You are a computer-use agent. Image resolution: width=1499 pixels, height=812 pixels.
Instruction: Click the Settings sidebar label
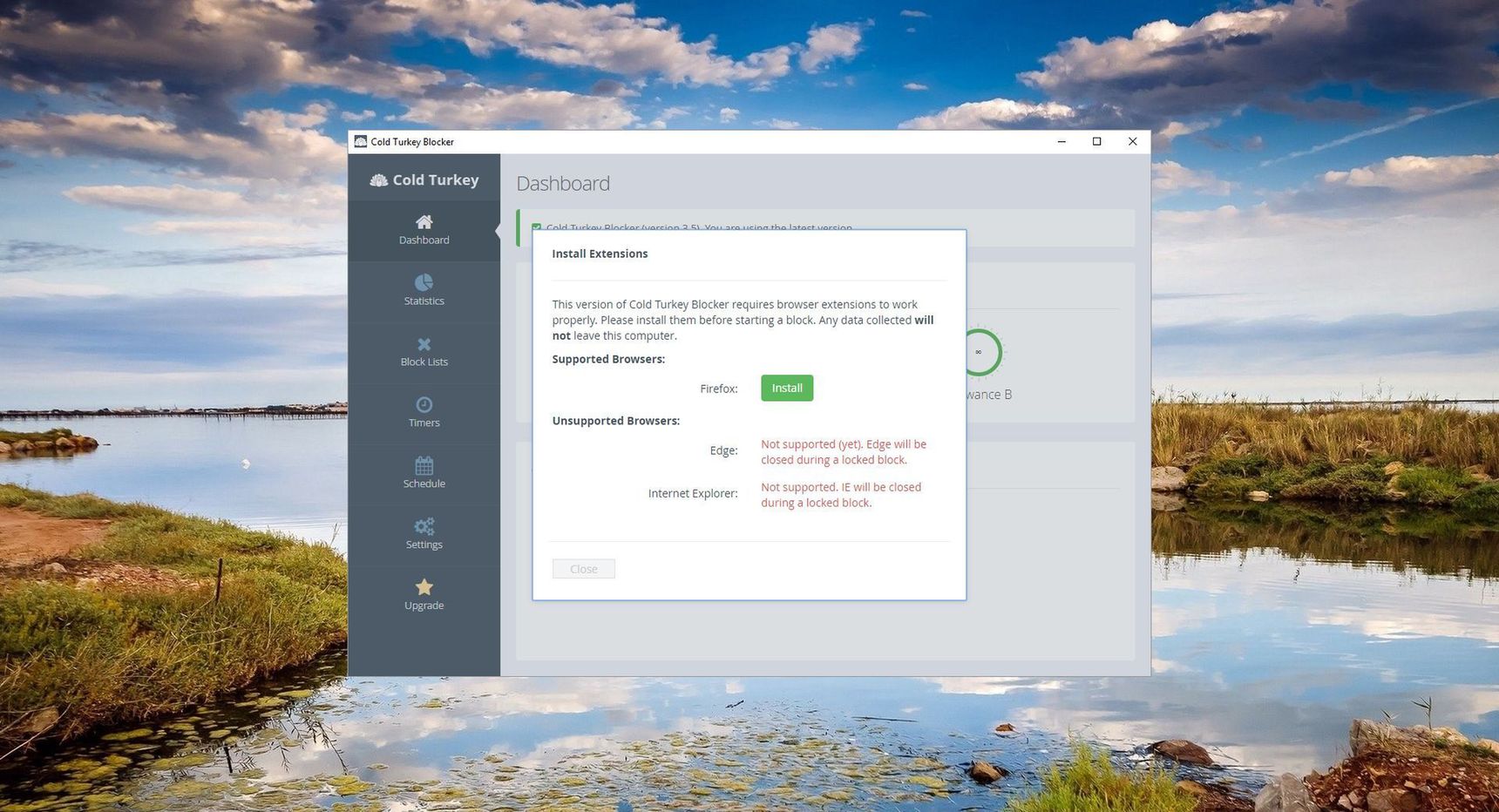424,545
